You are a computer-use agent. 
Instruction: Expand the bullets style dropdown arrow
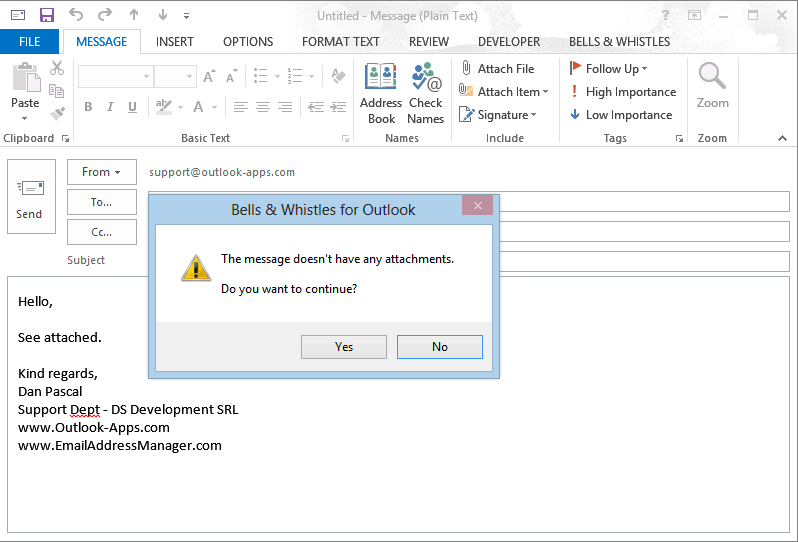pyautogui.click(x=277, y=76)
